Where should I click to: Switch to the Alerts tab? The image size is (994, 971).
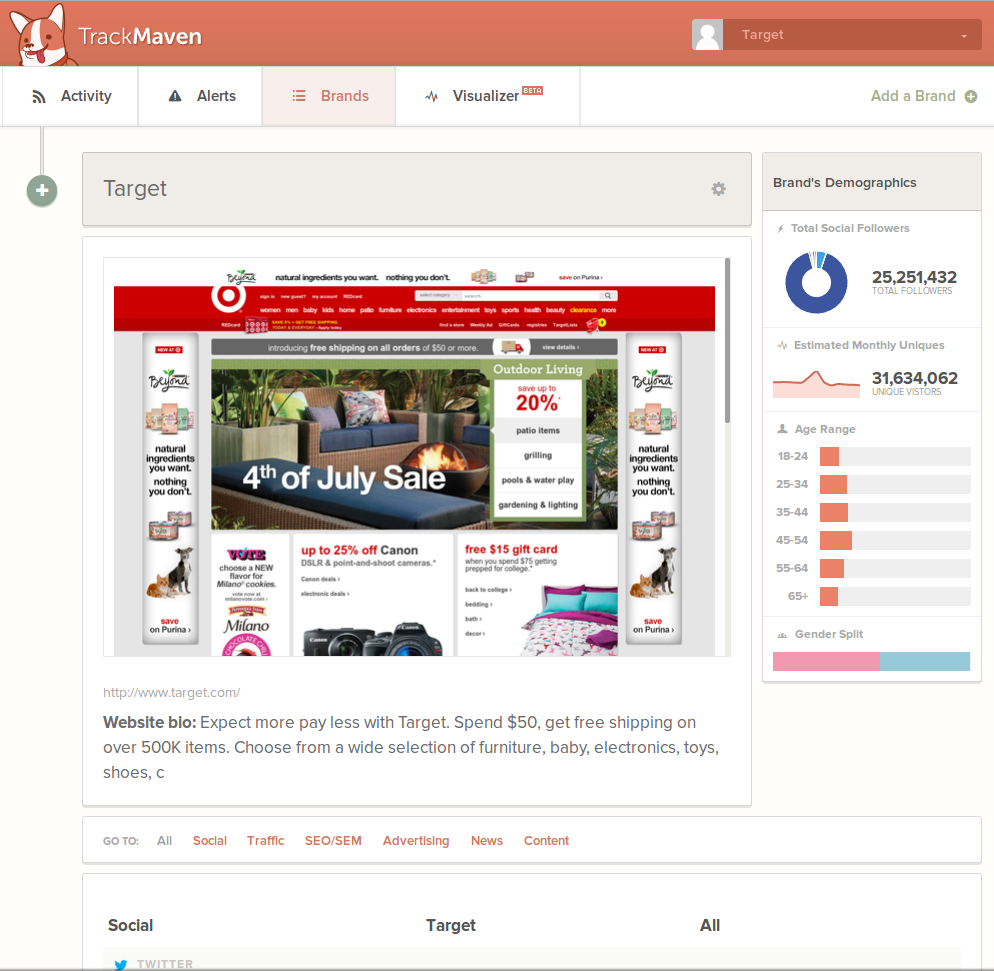tap(200, 96)
